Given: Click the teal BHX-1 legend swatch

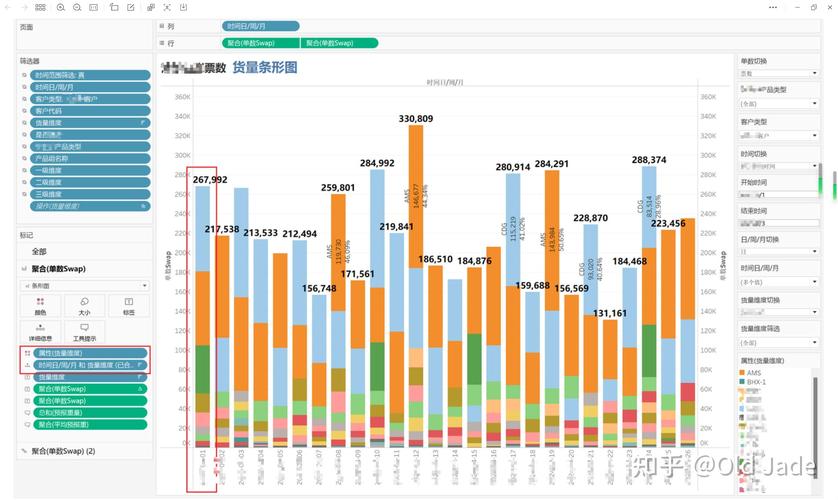Looking at the screenshot, I should (742, 382).
